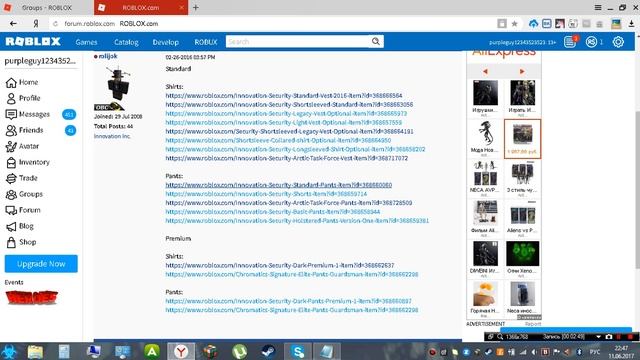
Task: Open Dark-Premium-1 shirt link
Action: (x=280, y=265)
